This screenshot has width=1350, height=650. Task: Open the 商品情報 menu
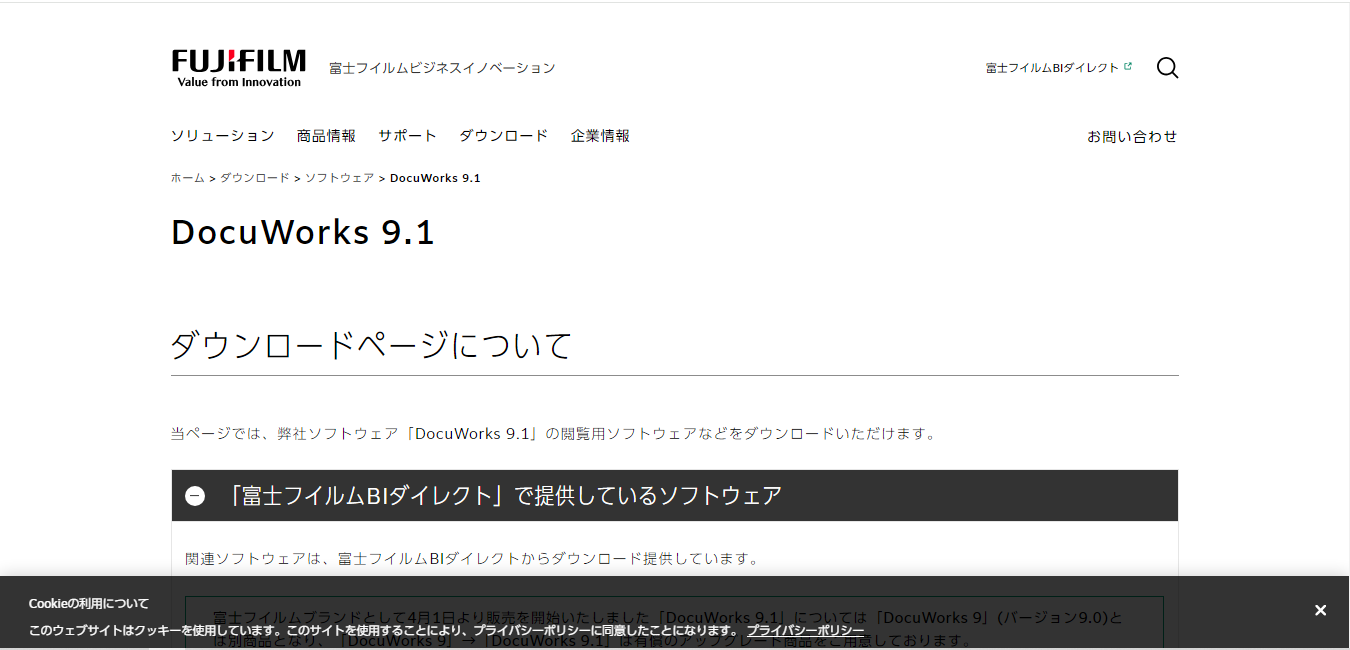[x=326, y=136]
